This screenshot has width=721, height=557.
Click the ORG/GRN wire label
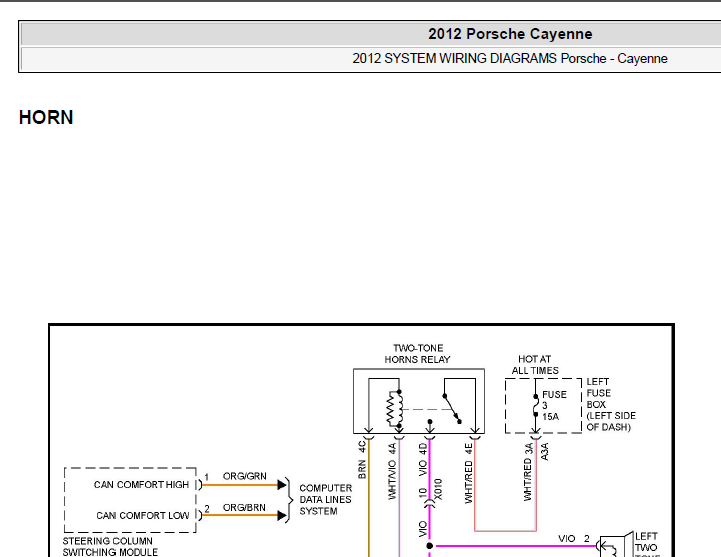[245, 477]
